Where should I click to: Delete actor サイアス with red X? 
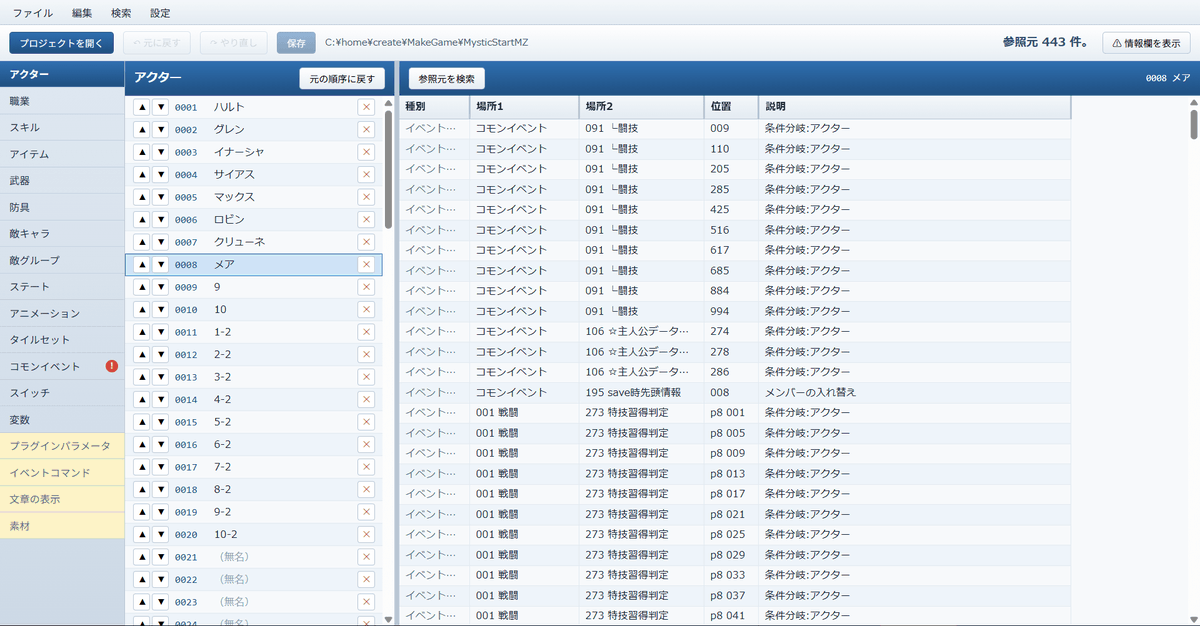[x=366, y=175]
